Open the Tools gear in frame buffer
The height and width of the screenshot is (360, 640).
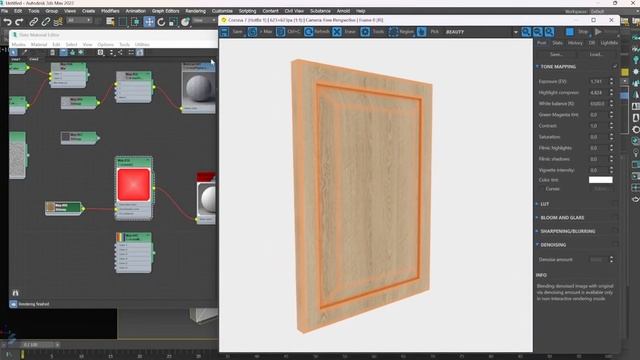point(365,32)
